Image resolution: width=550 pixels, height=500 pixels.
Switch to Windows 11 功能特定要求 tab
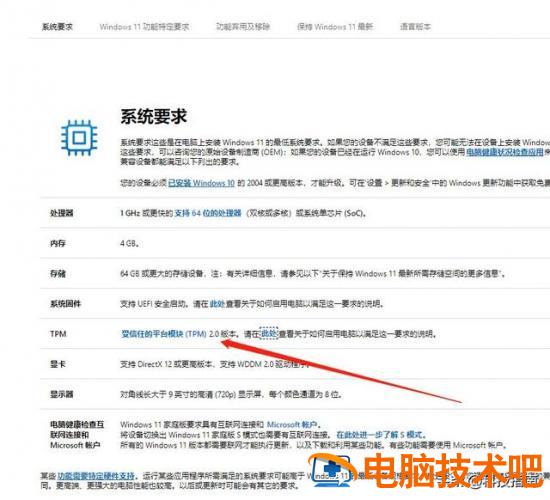pos(144,27)
